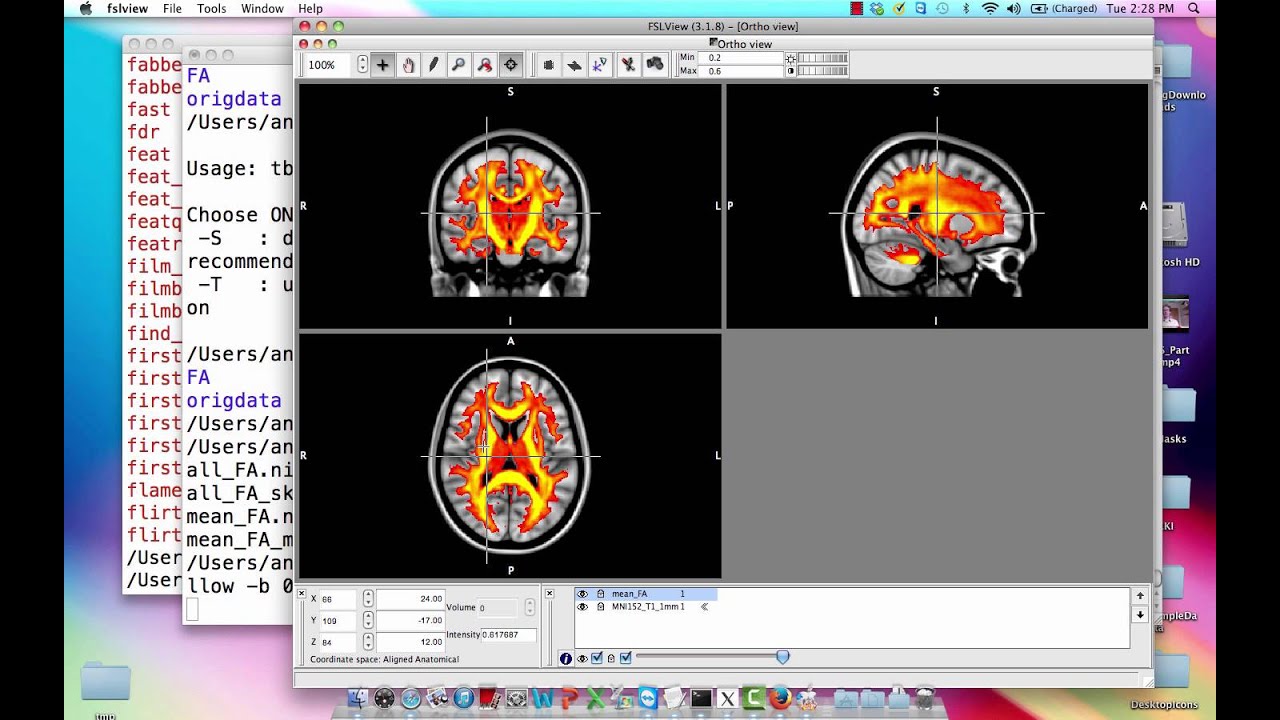Click the tools/options wrench icon
Screen dimensions: 1280x720
(628, 65)
